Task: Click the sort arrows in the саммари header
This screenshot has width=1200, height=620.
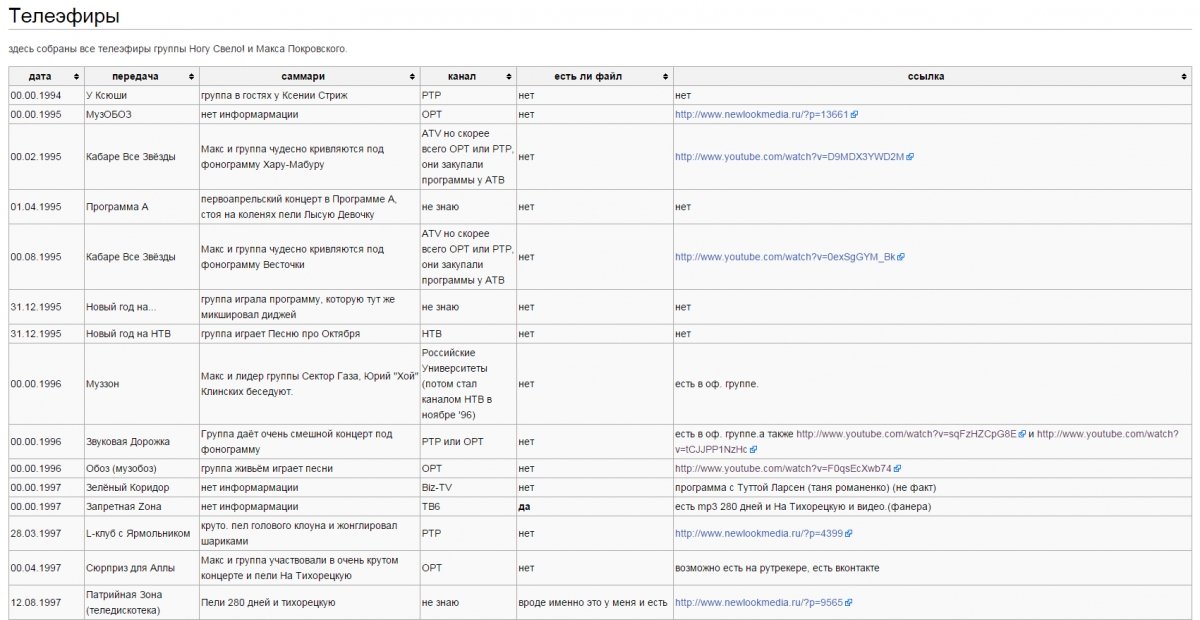Action: pos(412,77)
